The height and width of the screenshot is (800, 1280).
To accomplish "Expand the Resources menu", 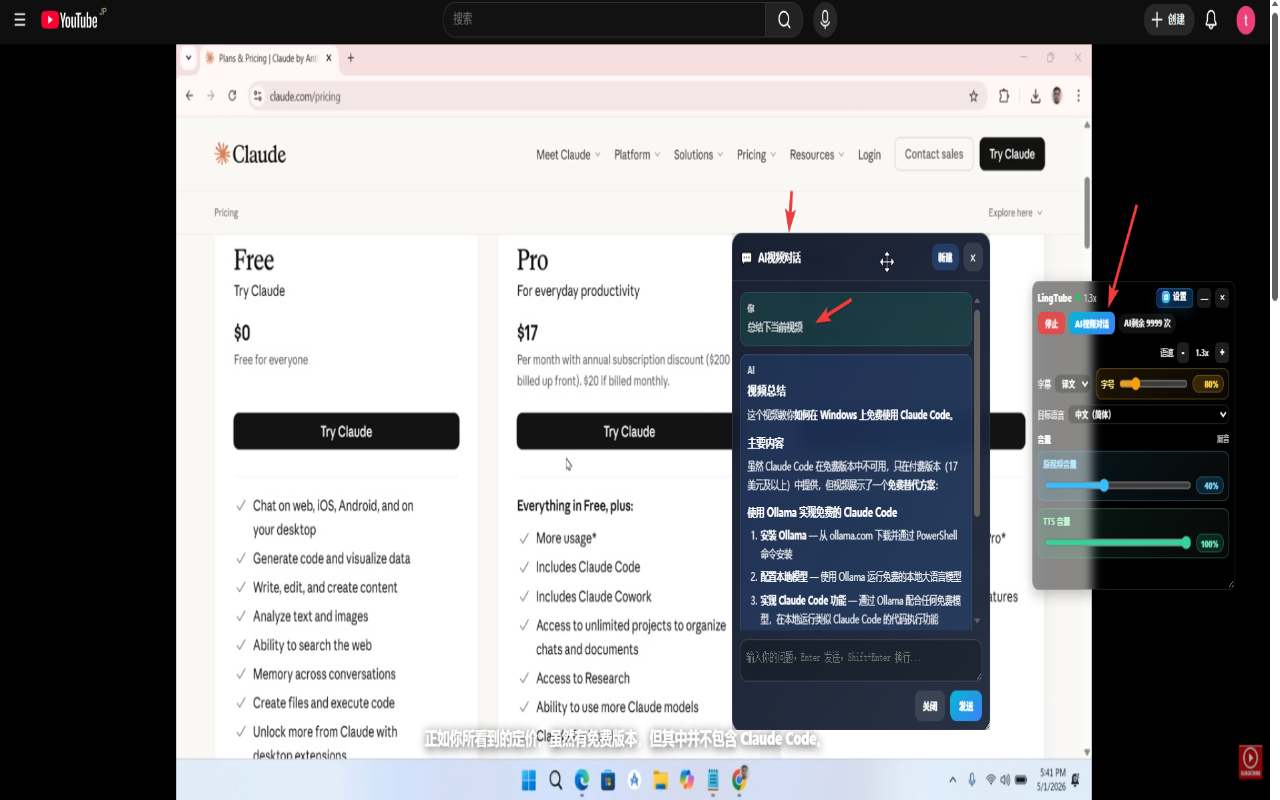I will coord(817,155).
